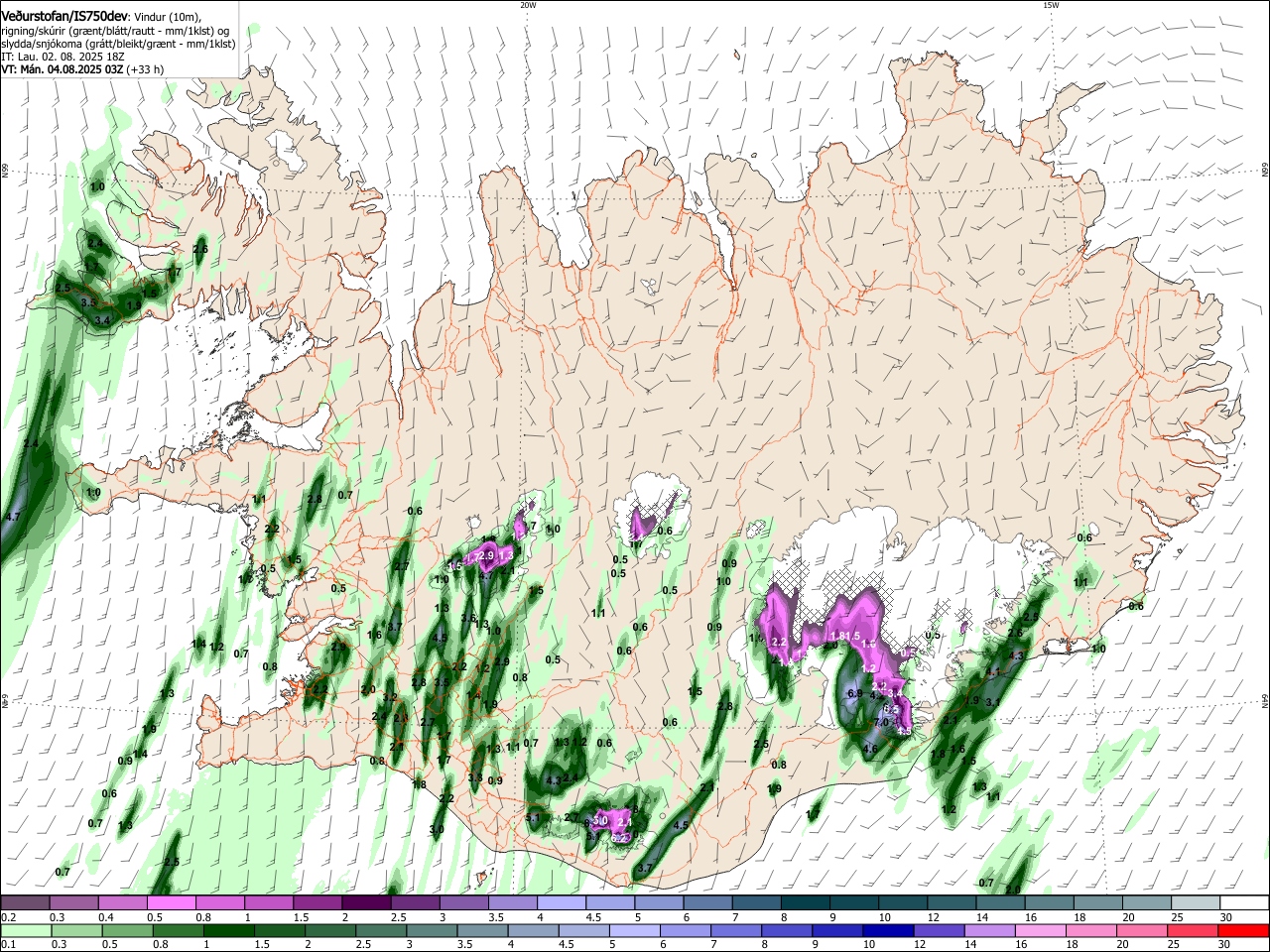This screenshot has height=952, width=1270.
Task: Click the '4.6' precipitation value on the map
Action: pos(870,749)
